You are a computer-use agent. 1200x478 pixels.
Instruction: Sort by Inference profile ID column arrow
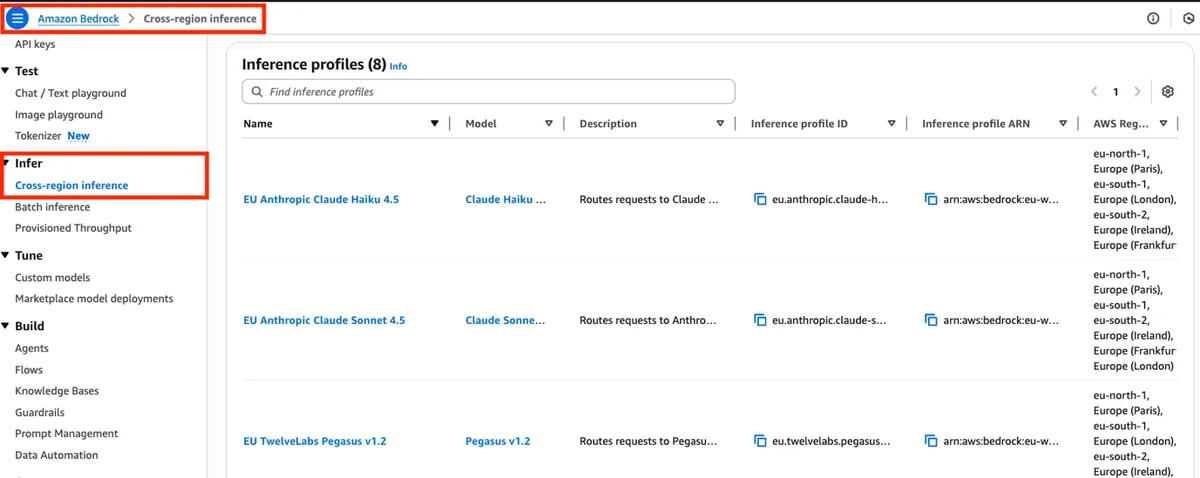pos(891,124)
